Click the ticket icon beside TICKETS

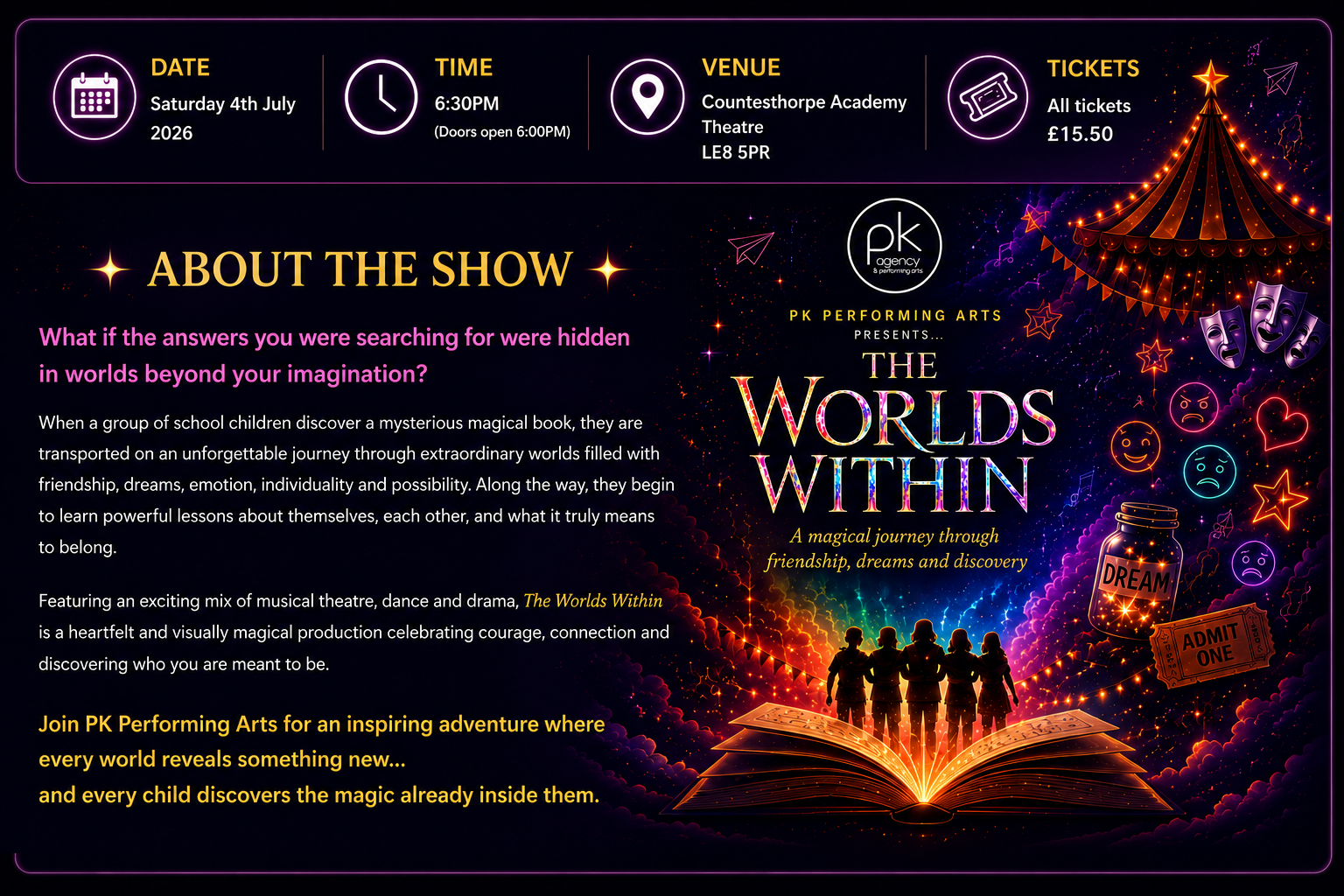[x=988, y=97]
